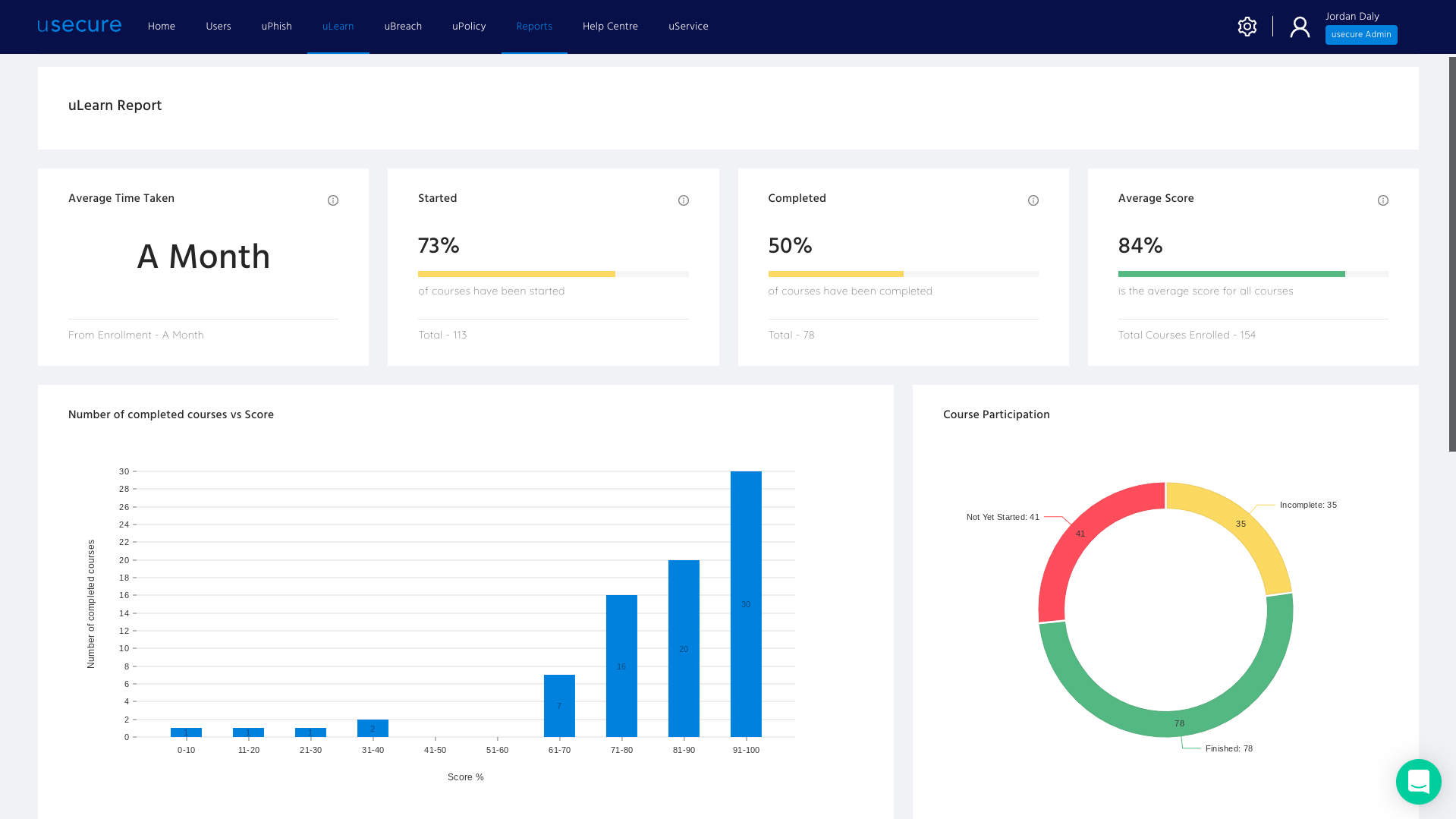This screenshot has height=819, width=1456.
Task: Click the usecure Admin badge
Action: point(1360,34)
